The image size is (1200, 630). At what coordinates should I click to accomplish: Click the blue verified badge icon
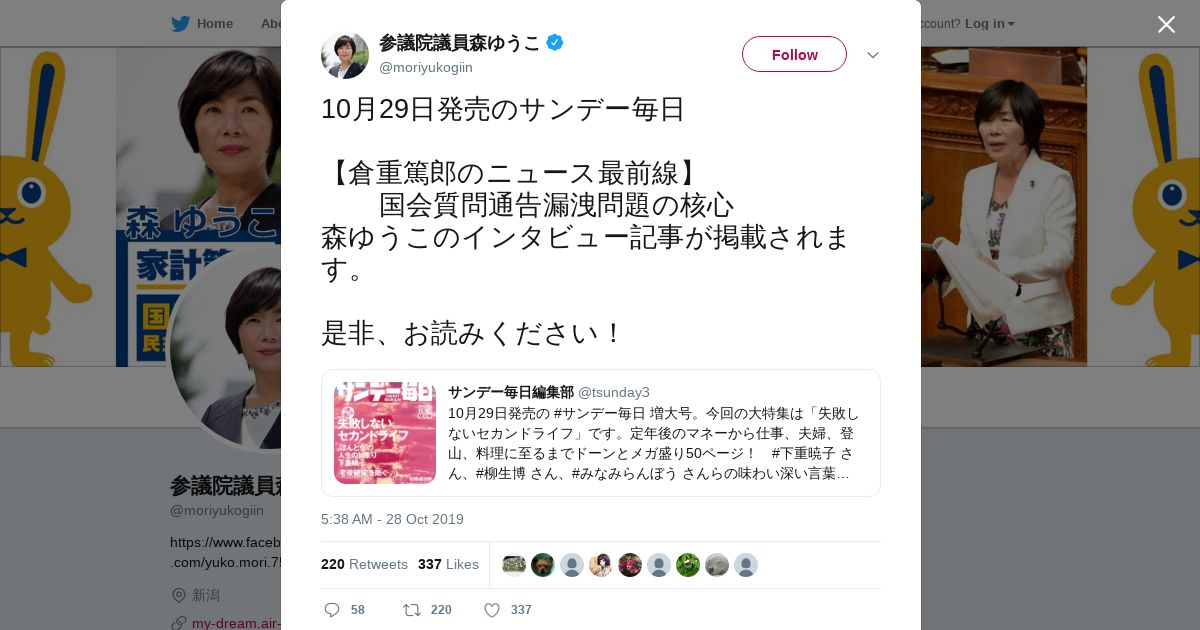(x=555, y=42)
